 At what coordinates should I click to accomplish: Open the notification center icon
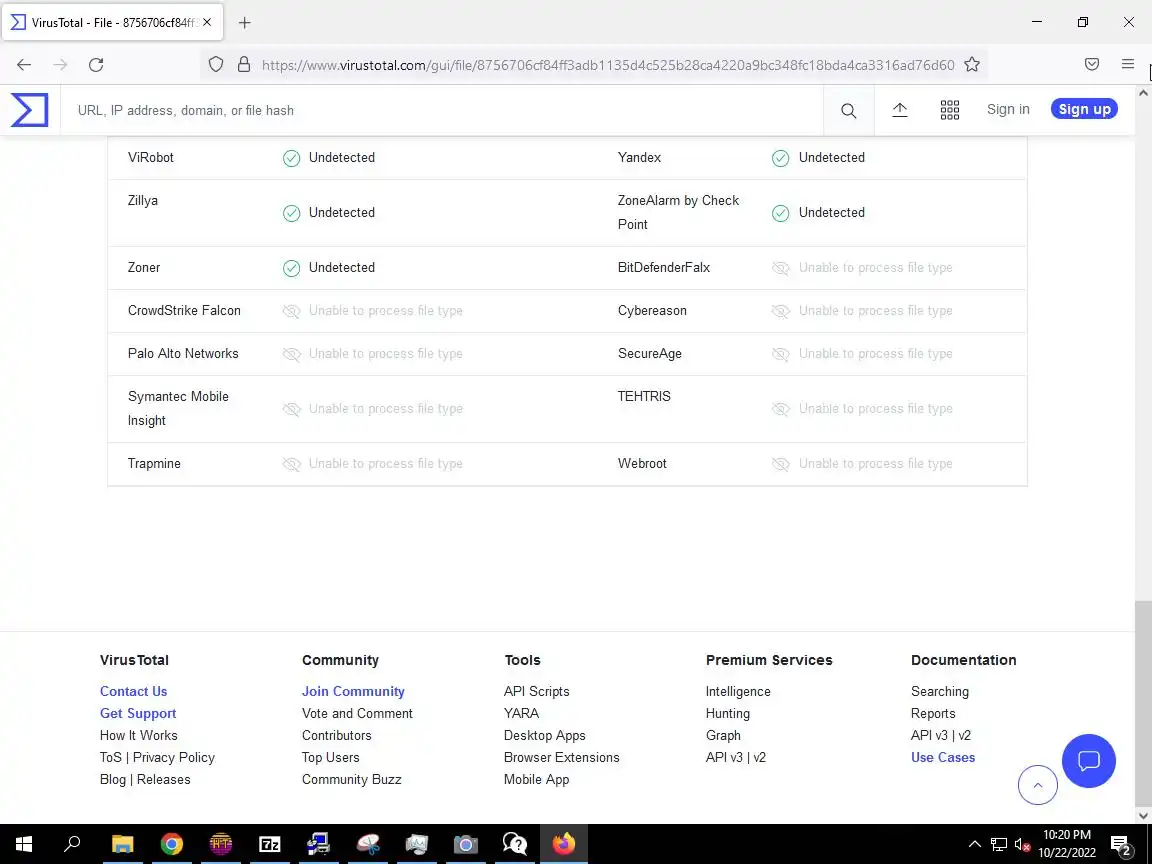[x=1120, y=844]
